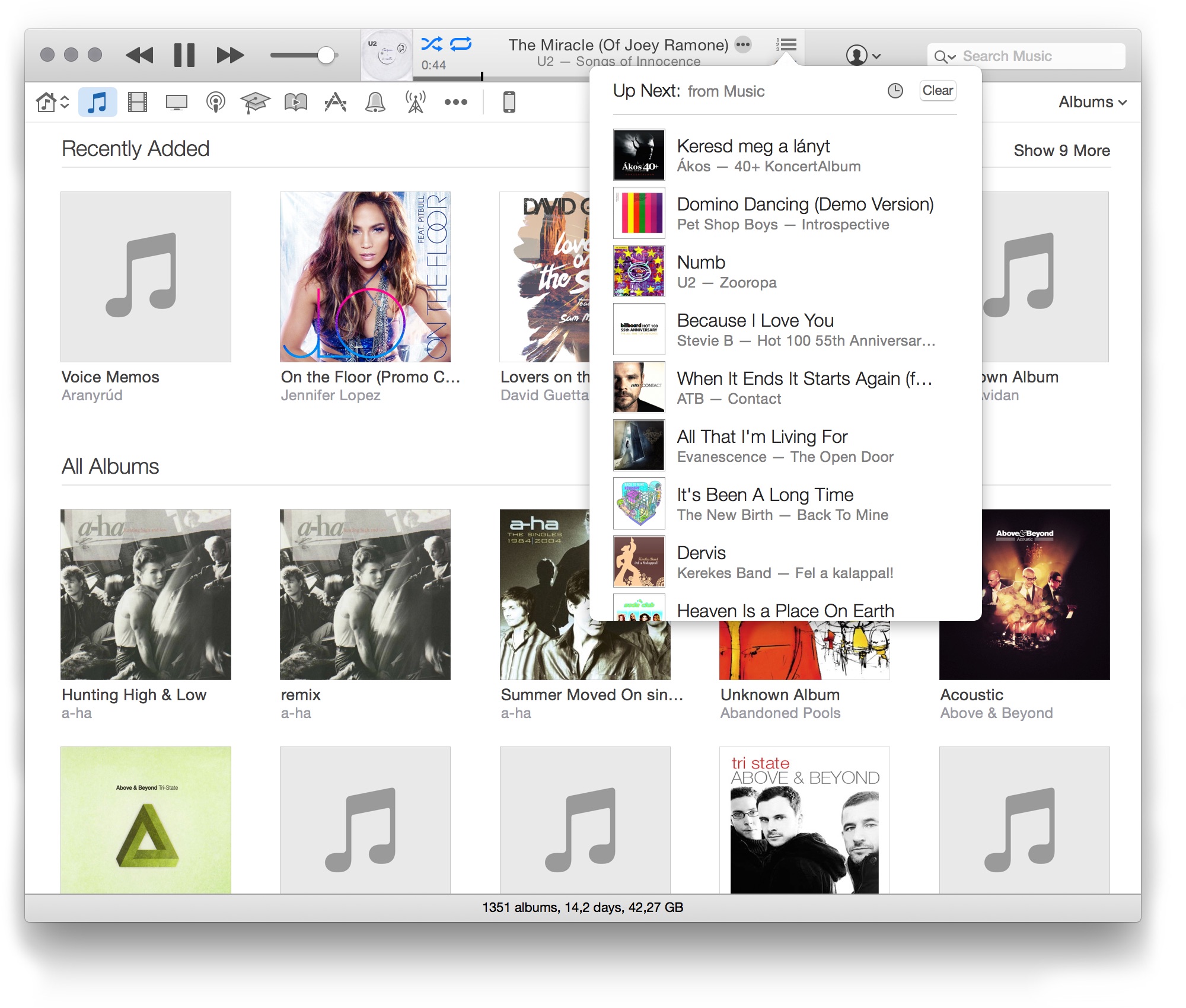
Task: Close the Up Next list icon
Action: coord(786,45)
